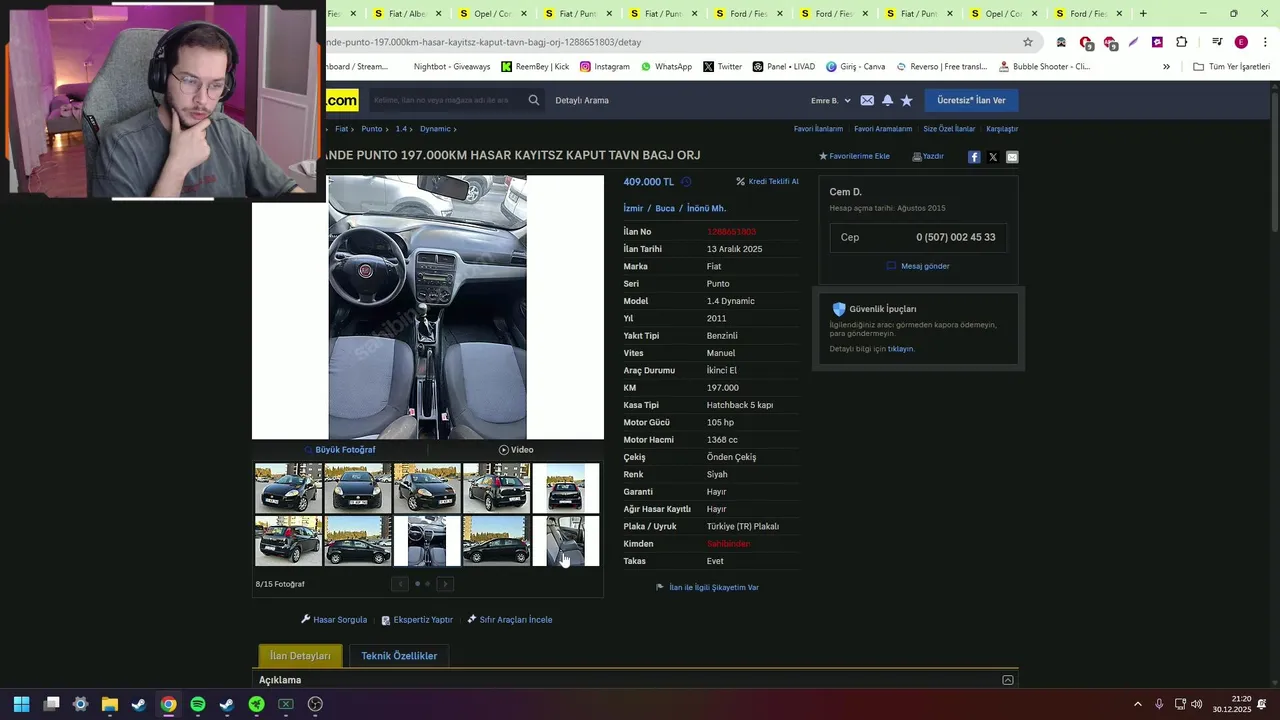Open Settings gear on the taskbar
Image resolution: width=1280 pixels, height=720 pixels.
click(x=81, y=704)
